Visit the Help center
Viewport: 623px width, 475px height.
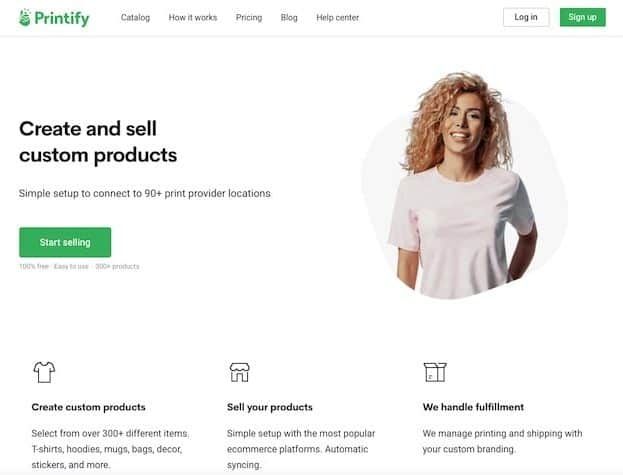pos(338,17)
